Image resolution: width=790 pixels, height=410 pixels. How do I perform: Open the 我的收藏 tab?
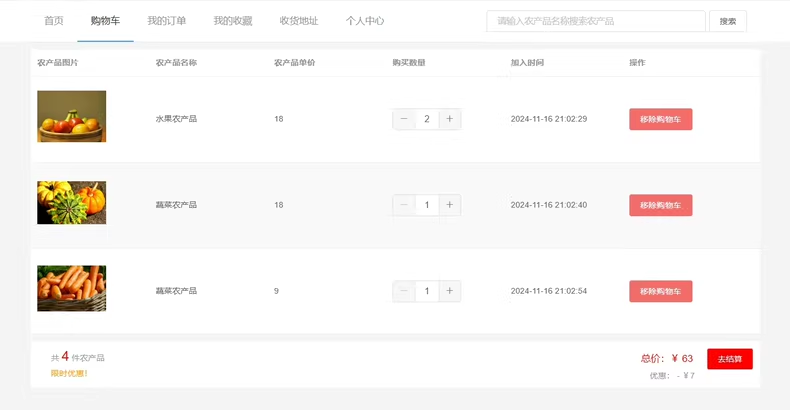pyautogui.click(x=233, y=21)
